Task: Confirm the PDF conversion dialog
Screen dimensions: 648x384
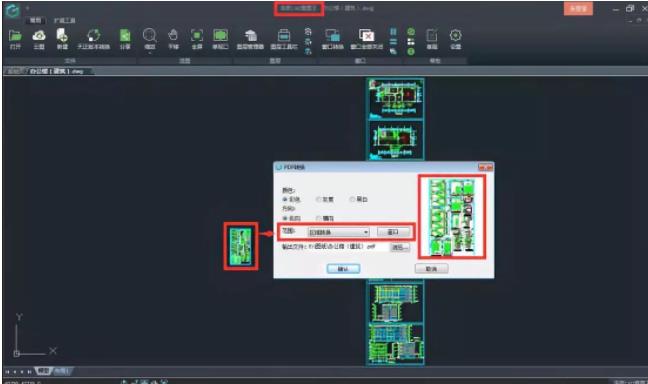Action: click(343, 269)
